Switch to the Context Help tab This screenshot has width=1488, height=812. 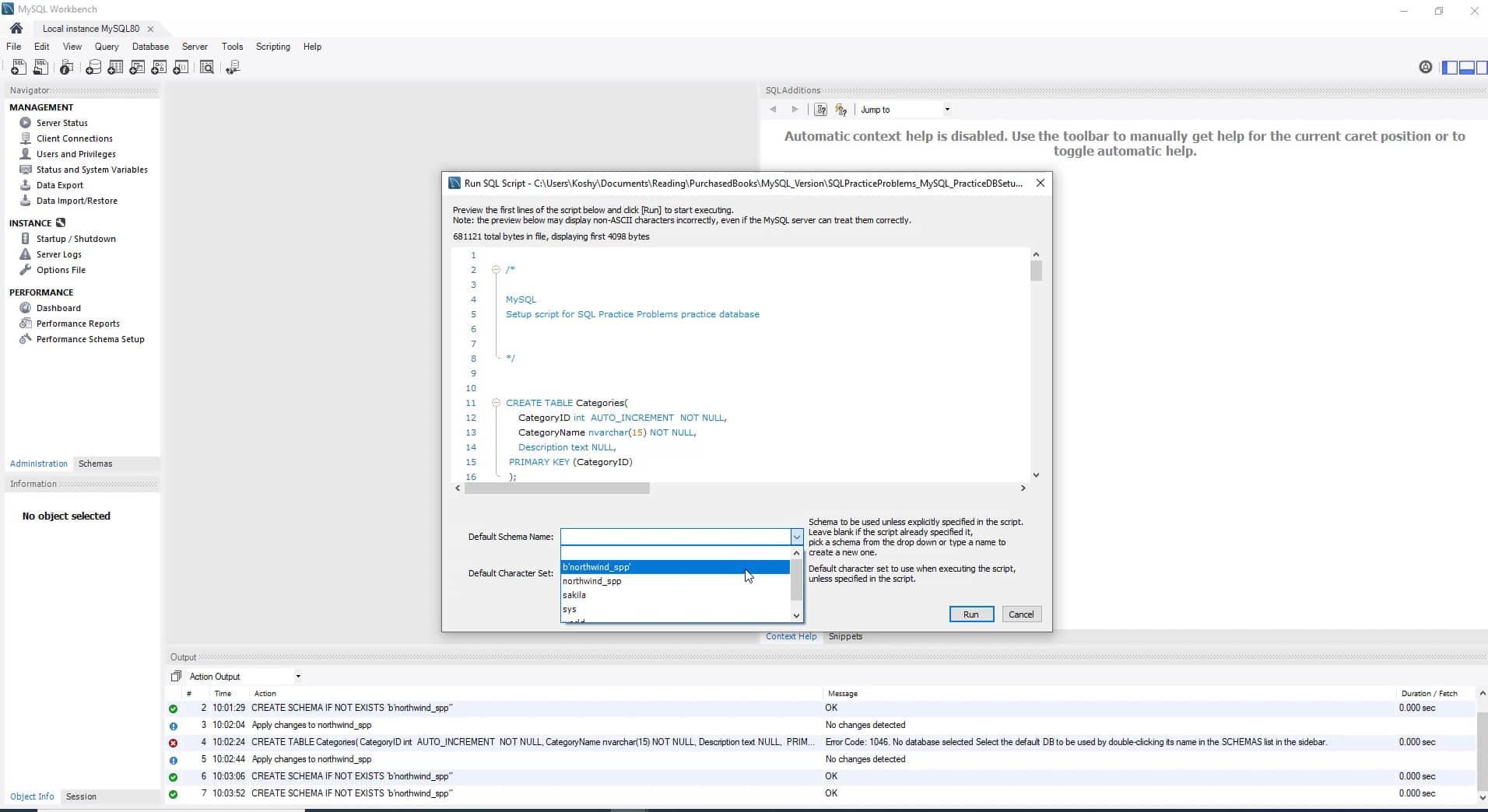coord(791,636)
